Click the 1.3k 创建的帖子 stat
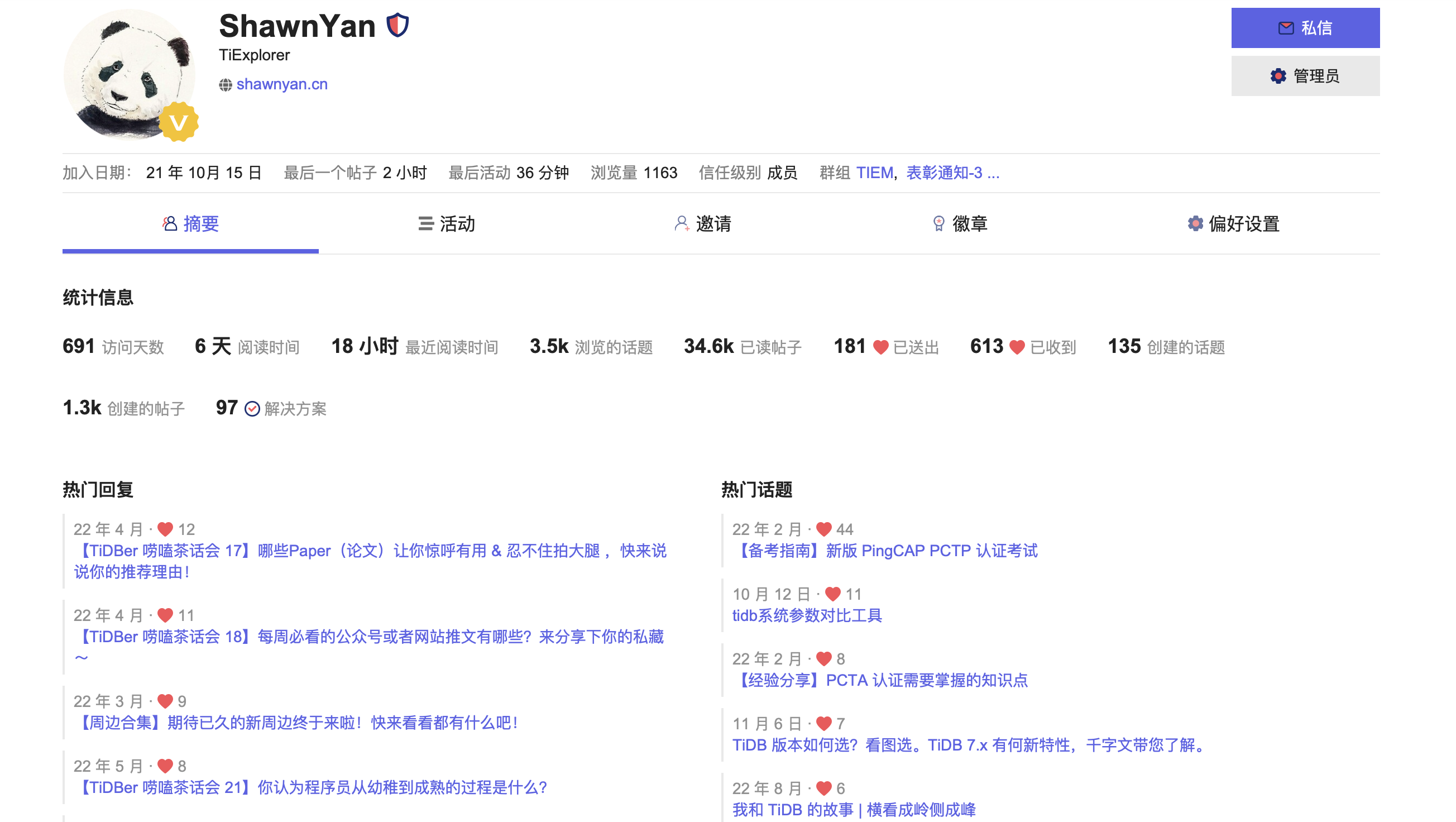This screenshot has height=822, width=1456. (x=124, y=408)
